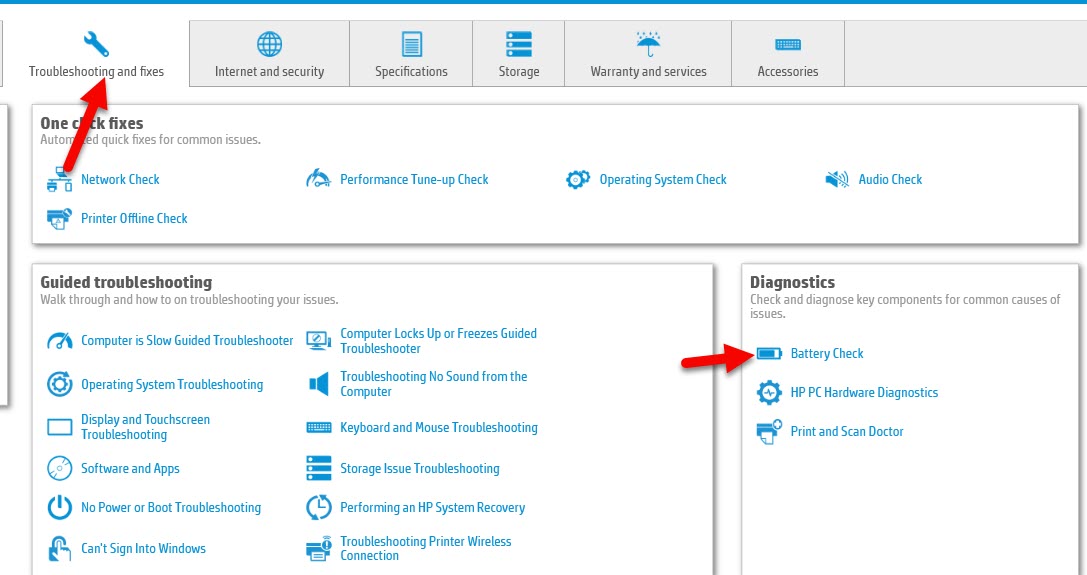
Task: Open the Specifications tab
Action: (x=411, y=55)
